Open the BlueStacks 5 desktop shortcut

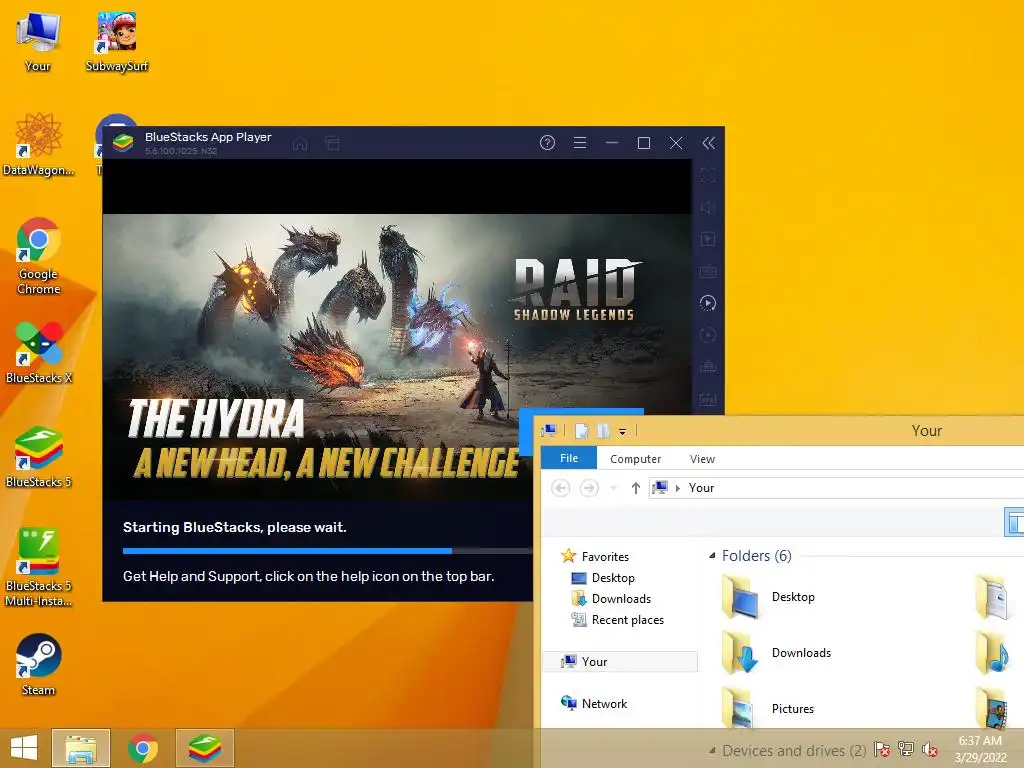point(39,456)
